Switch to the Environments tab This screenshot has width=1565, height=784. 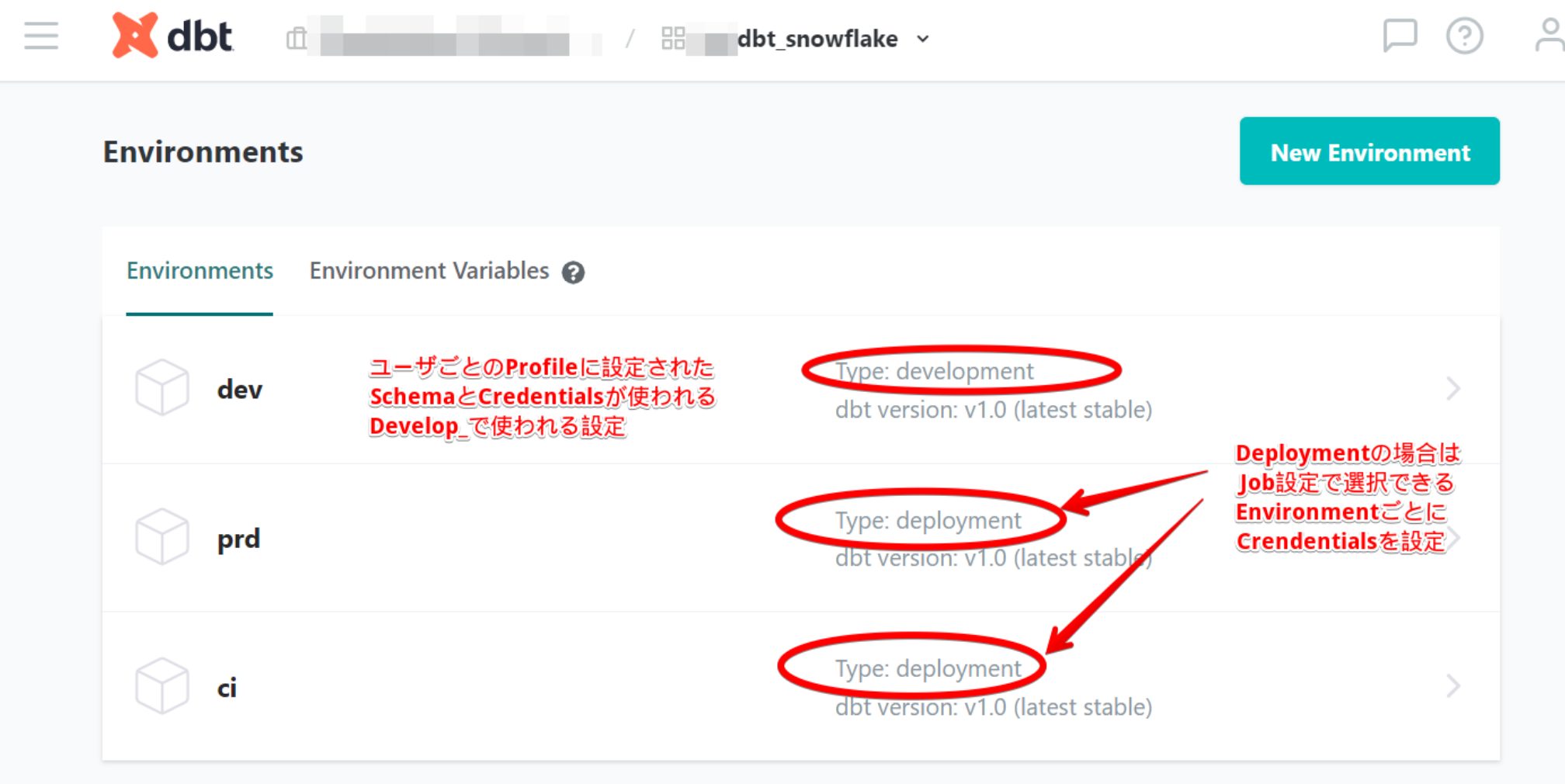200,271
